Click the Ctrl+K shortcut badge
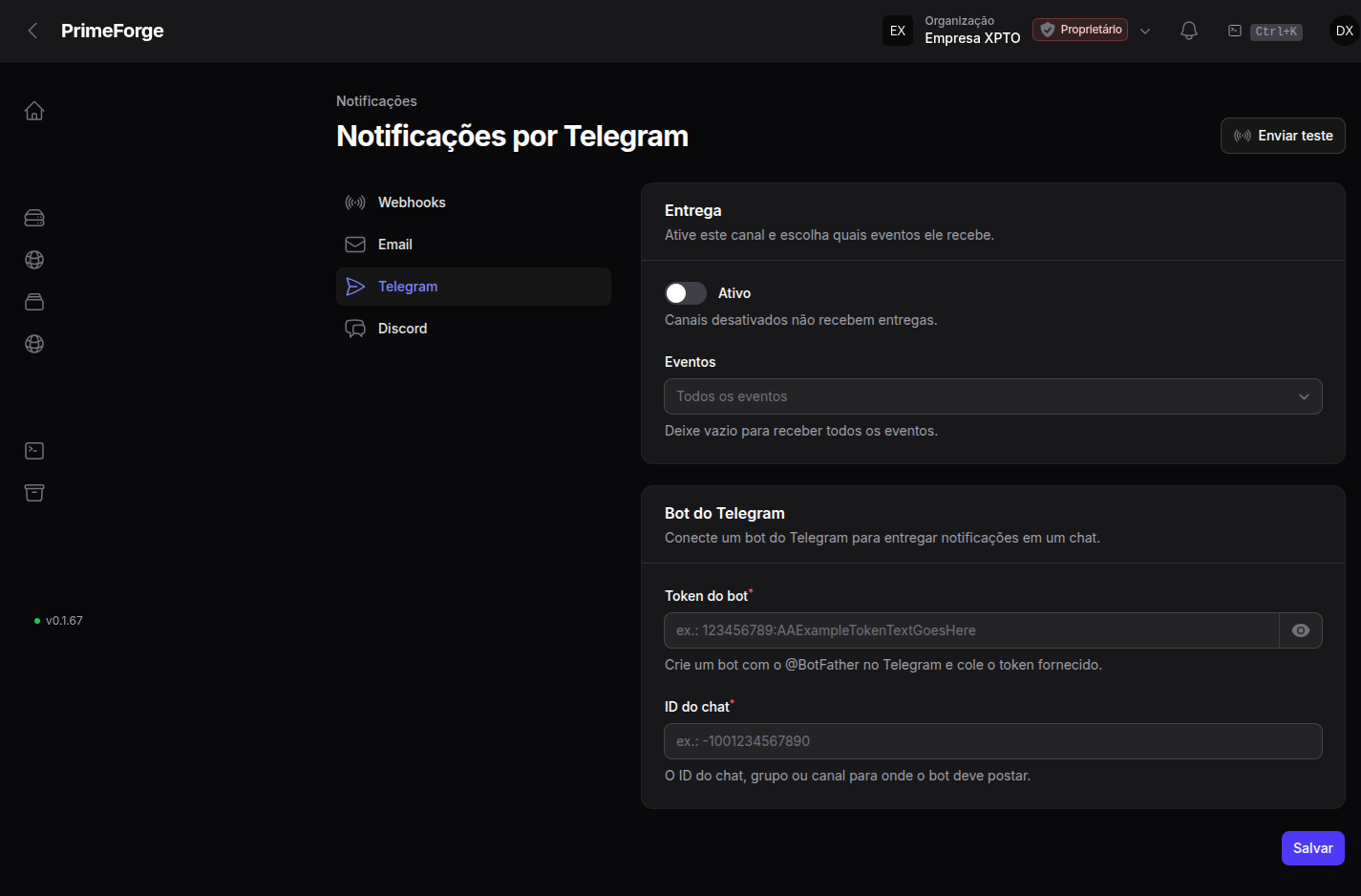Image resolution: width=1361 pixels, height=896 pixels. pos(1276,32)
